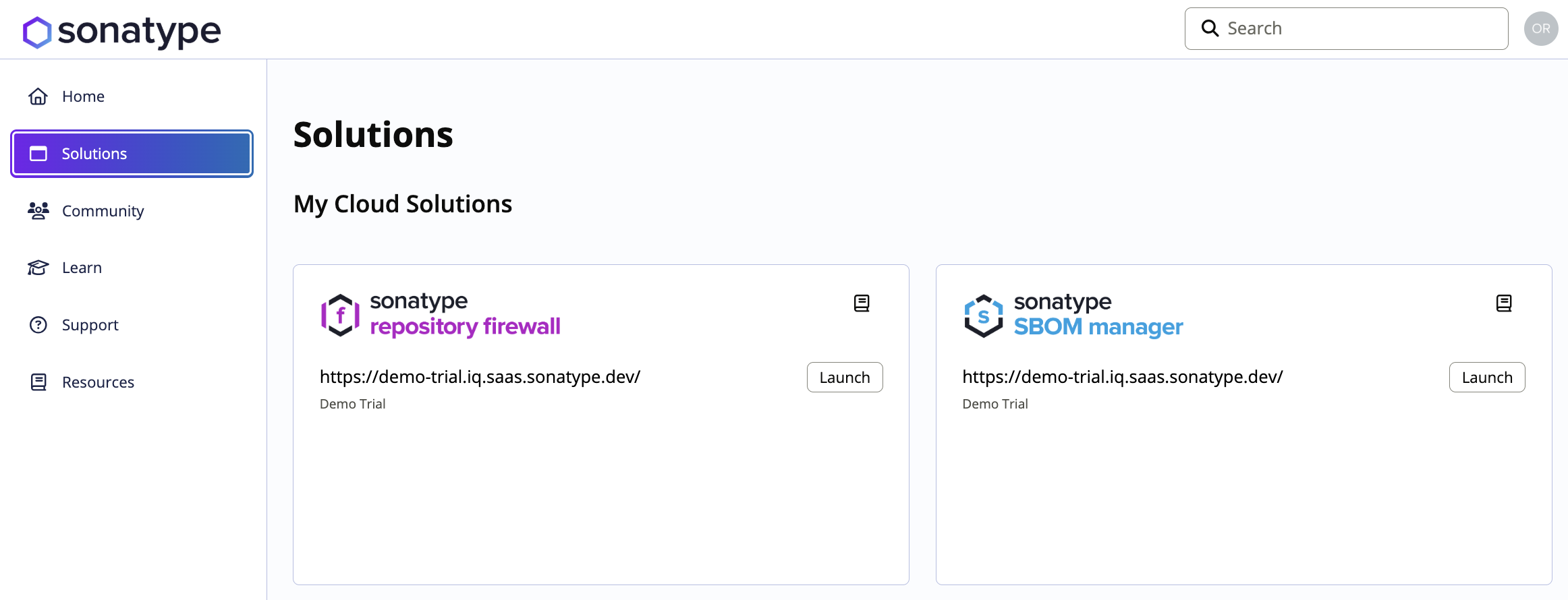Click the Search input field
1568x600 pixels.
(x=1347, y=28)
